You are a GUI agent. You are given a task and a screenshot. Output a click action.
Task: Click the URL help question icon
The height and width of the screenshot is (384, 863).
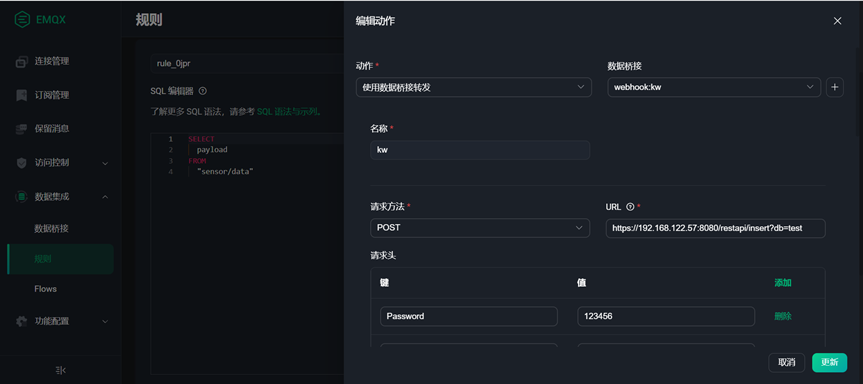point(630,207)
